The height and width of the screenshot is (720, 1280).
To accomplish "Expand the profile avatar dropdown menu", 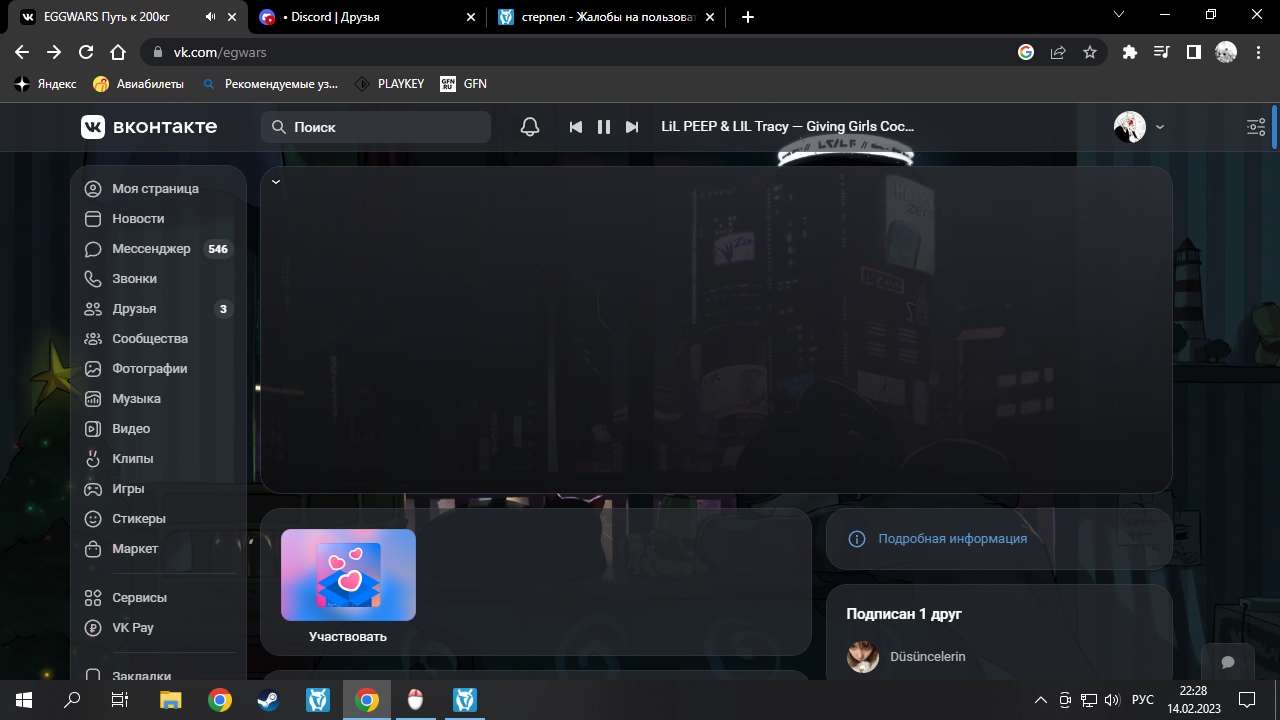I will point(1139,127).
